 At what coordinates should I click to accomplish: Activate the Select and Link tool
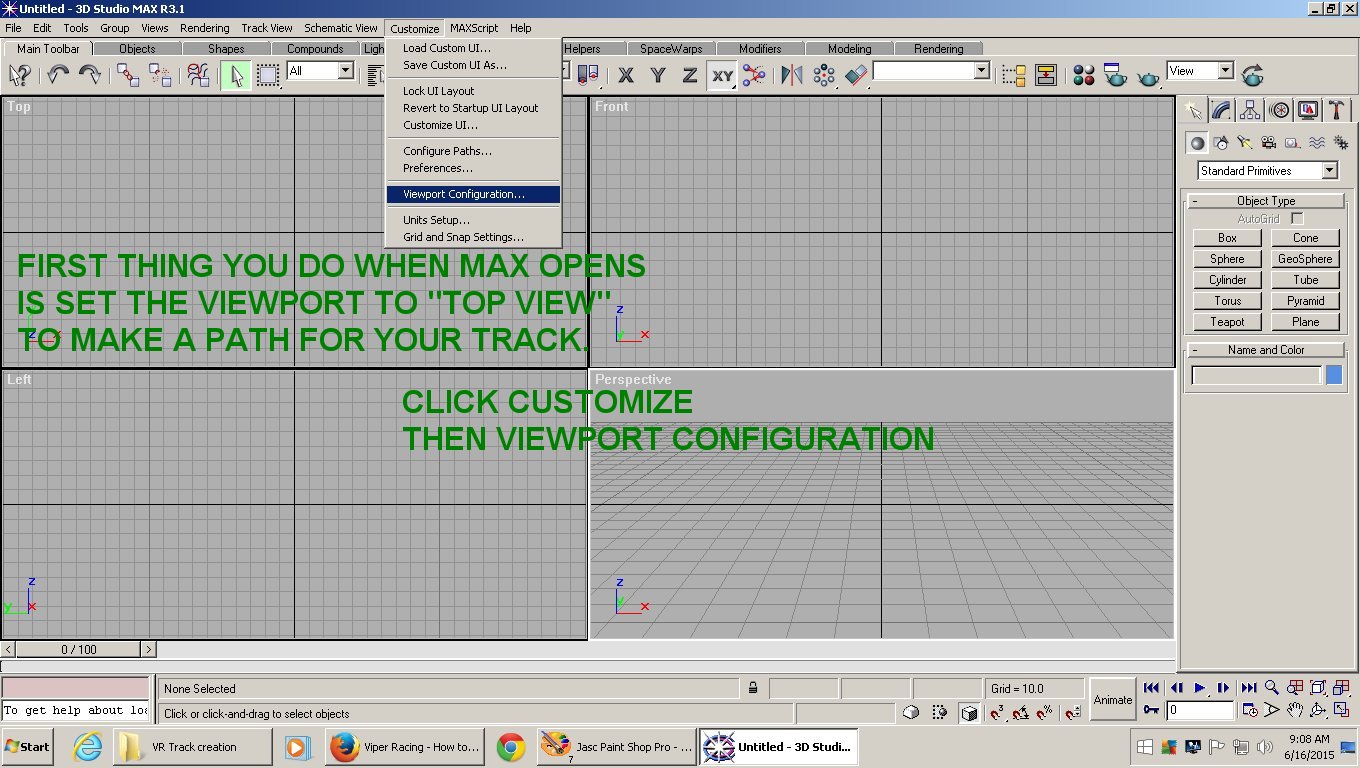(128, 75)
